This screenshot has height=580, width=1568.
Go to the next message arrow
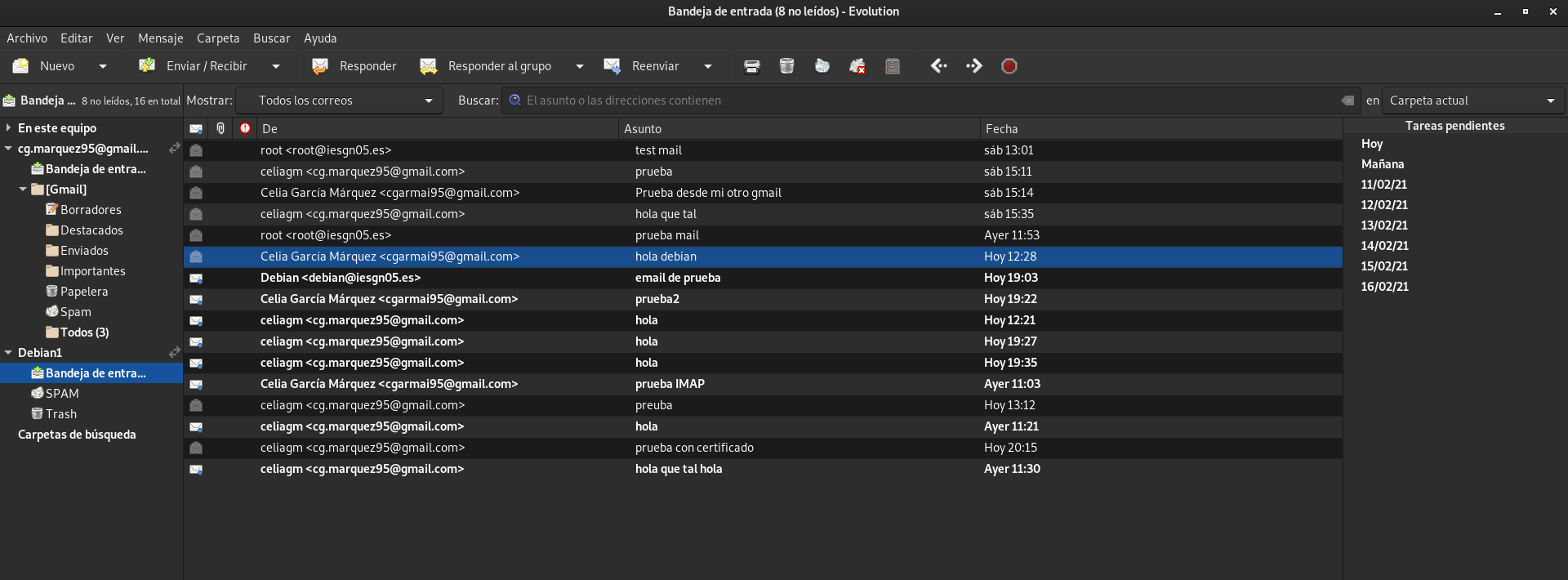(x=973, y=66)
